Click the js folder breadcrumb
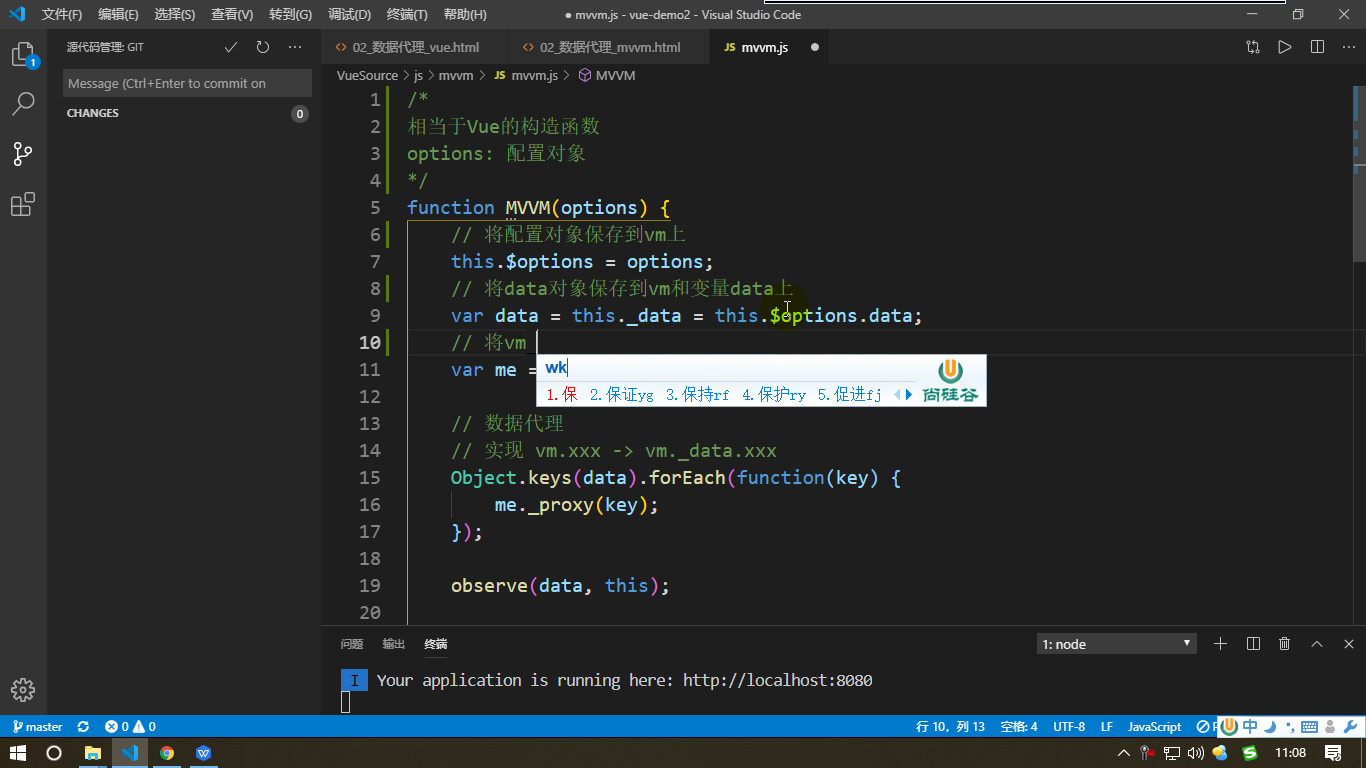This screenshot has width=1366, height=768. tap(419, 75)
